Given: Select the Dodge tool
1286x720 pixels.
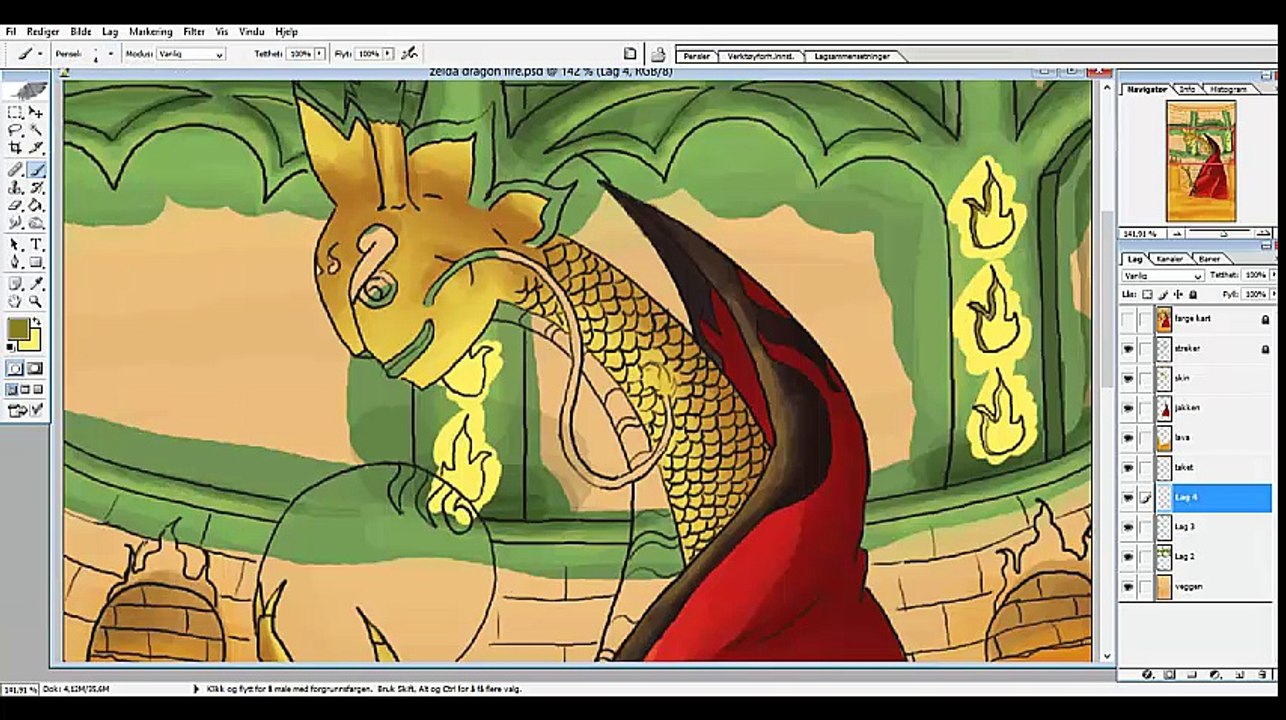Looking at the screenshot, I should (36, 223).
